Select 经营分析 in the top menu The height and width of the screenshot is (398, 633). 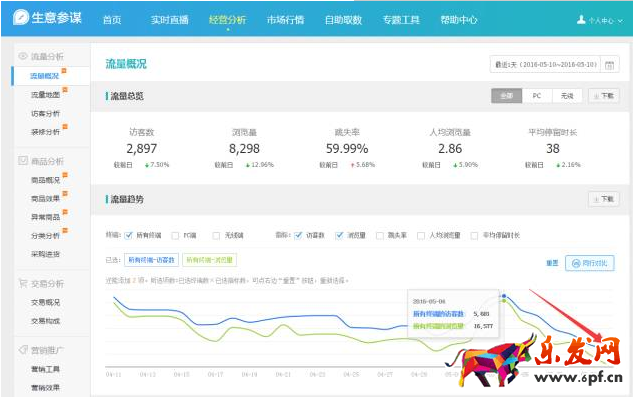tap(227, 20)
